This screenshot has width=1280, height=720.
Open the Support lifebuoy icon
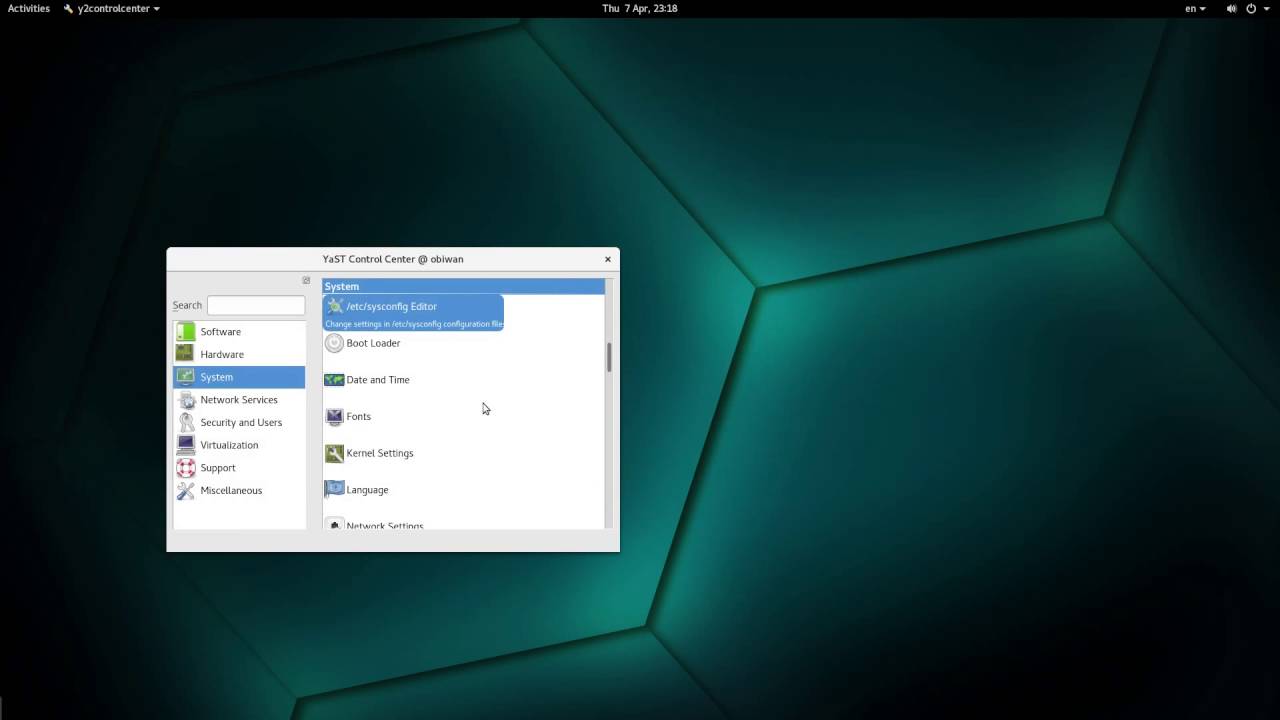(x=185, y=468)
